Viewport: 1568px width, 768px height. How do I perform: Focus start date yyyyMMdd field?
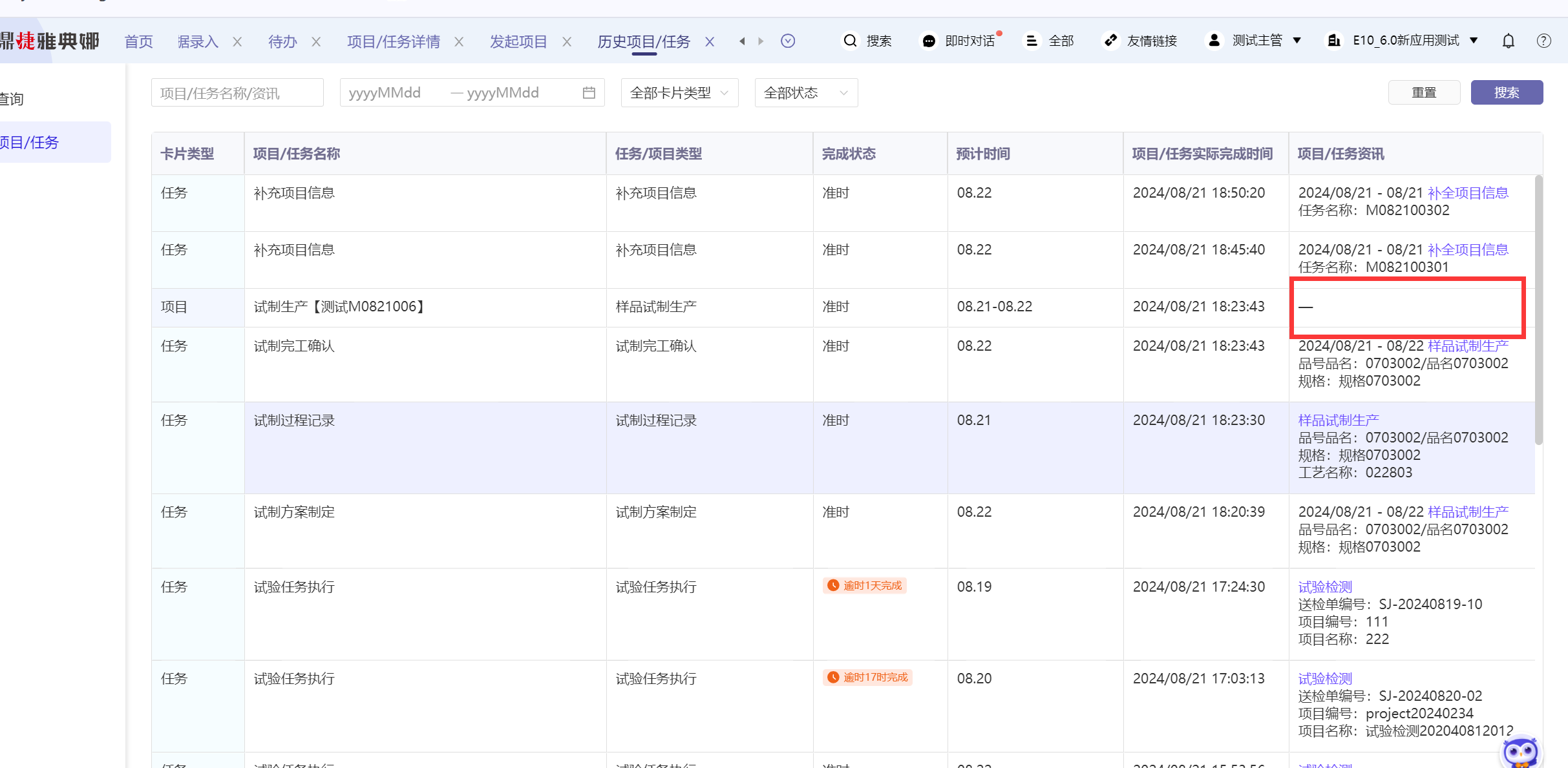click(394, 93)
